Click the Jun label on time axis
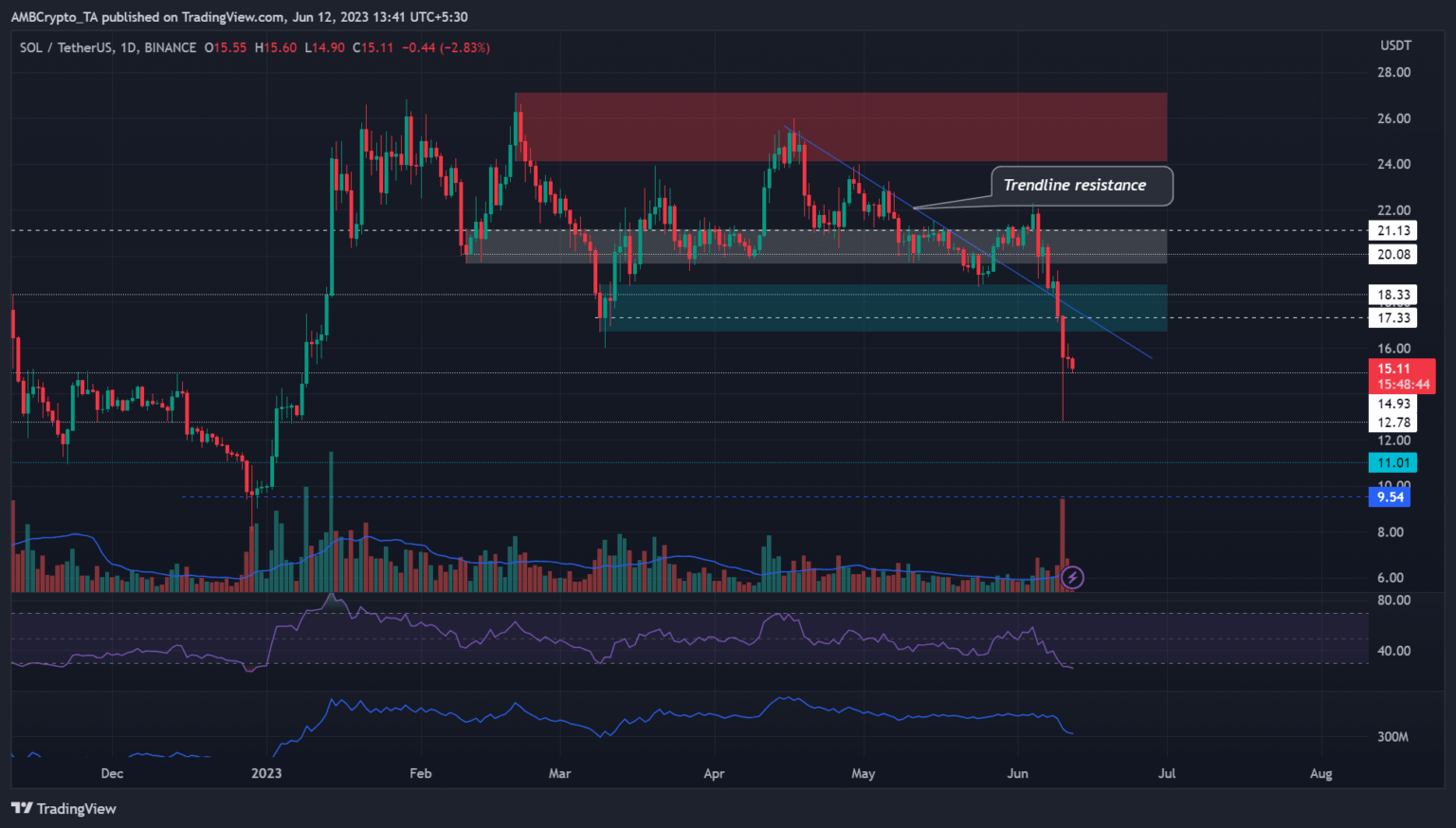The image size is (1456, 828). tap(1017, 773)
